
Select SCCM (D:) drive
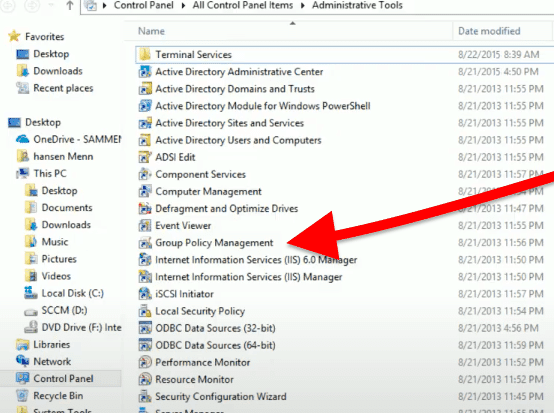click(x=64, y=310)
